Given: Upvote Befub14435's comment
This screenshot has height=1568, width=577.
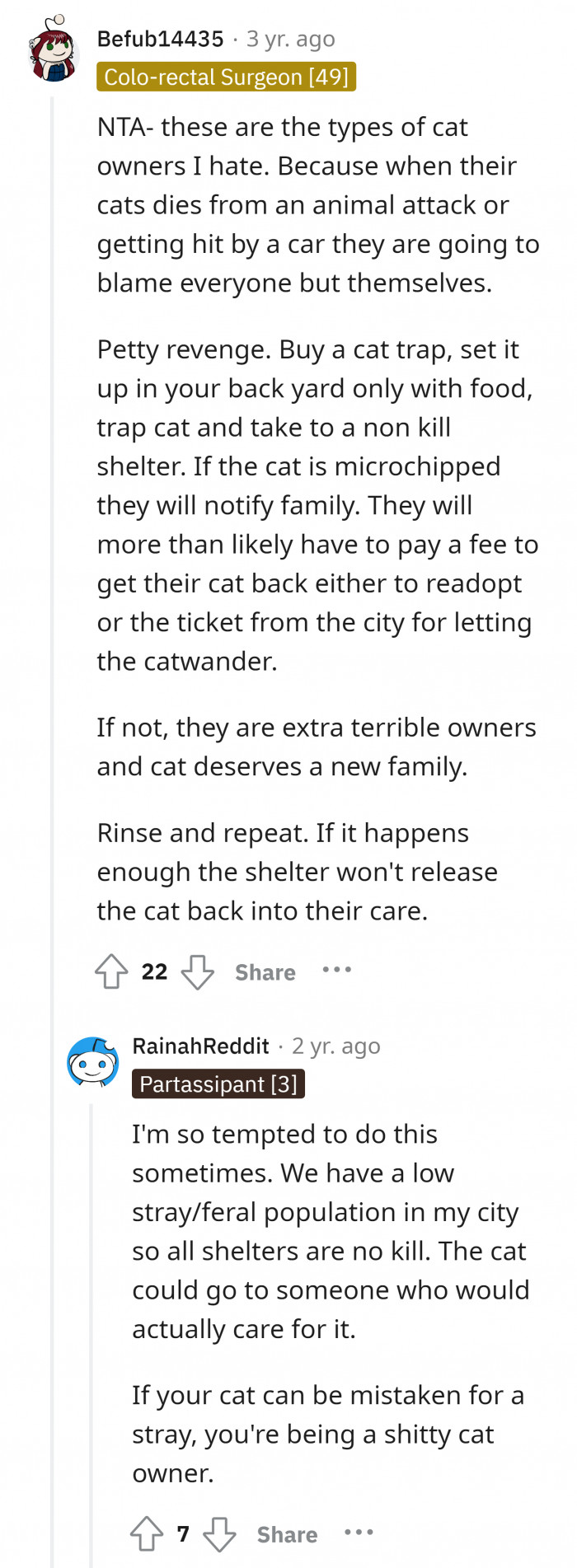Looking at the screenshot, I should (x=111, y=971).
